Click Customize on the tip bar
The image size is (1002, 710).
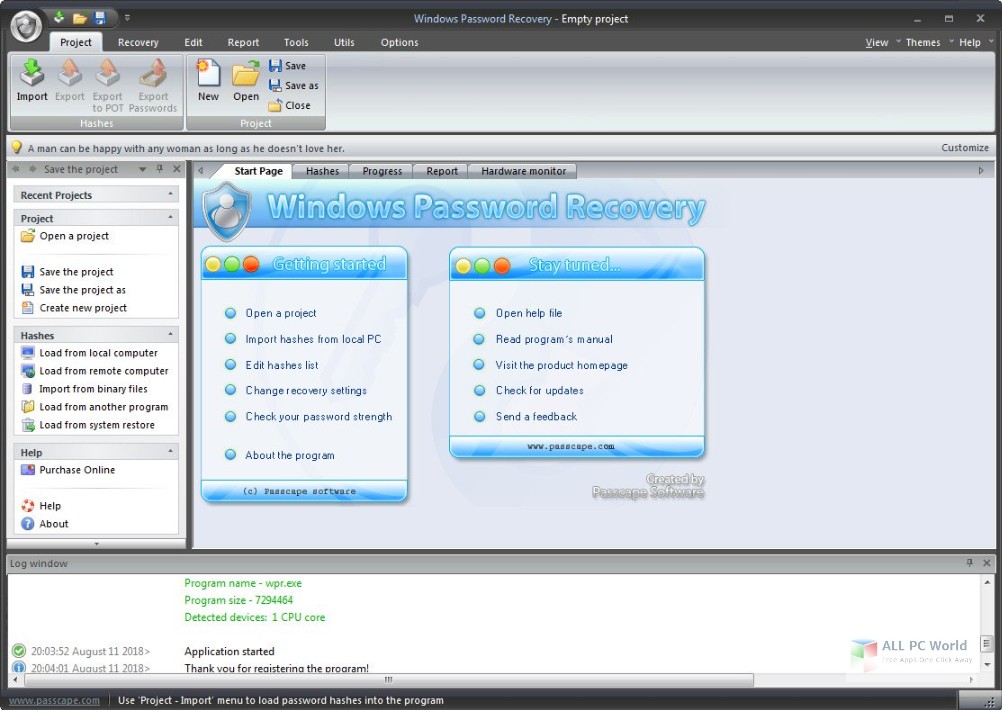click(x=964, y=148)
